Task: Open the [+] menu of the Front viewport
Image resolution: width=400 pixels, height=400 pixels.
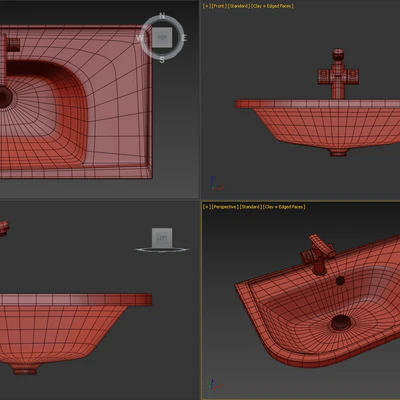Action: [207, 6]
